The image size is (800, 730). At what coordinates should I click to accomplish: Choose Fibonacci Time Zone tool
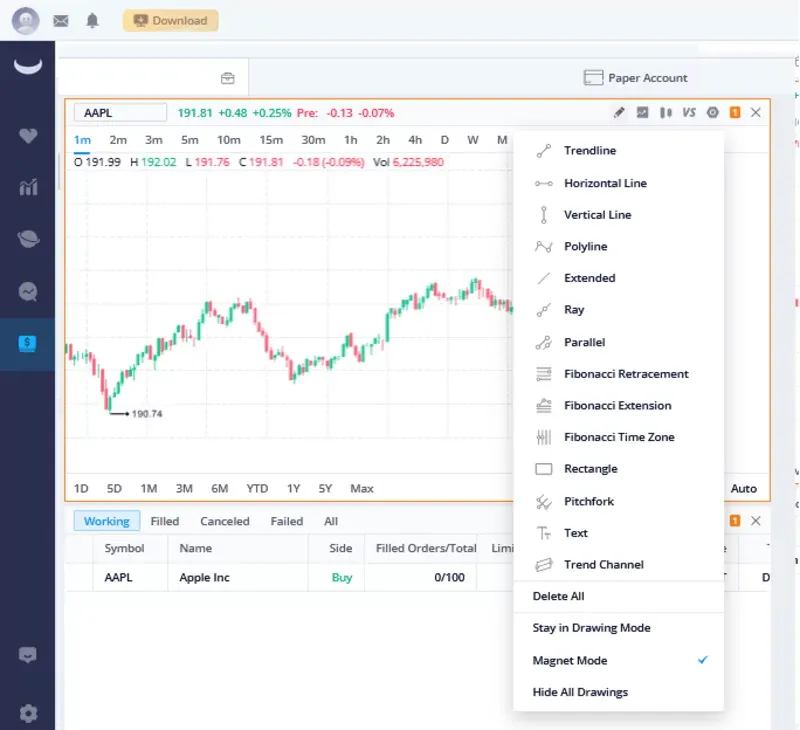tap(618, 437)
